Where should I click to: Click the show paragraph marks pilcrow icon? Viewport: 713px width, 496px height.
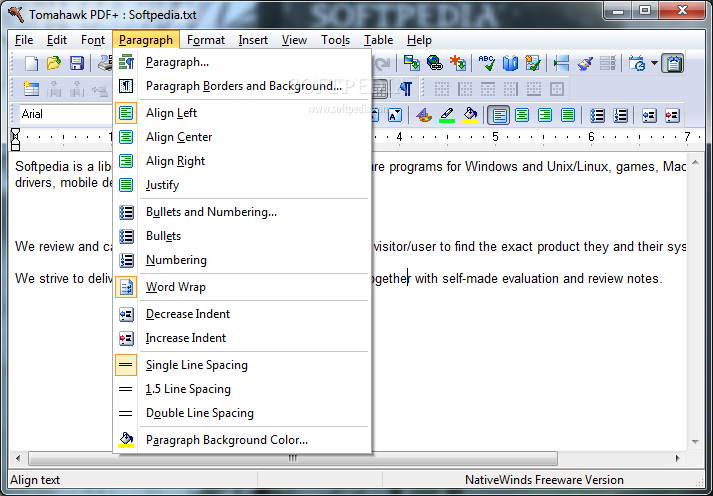[406, 89]
